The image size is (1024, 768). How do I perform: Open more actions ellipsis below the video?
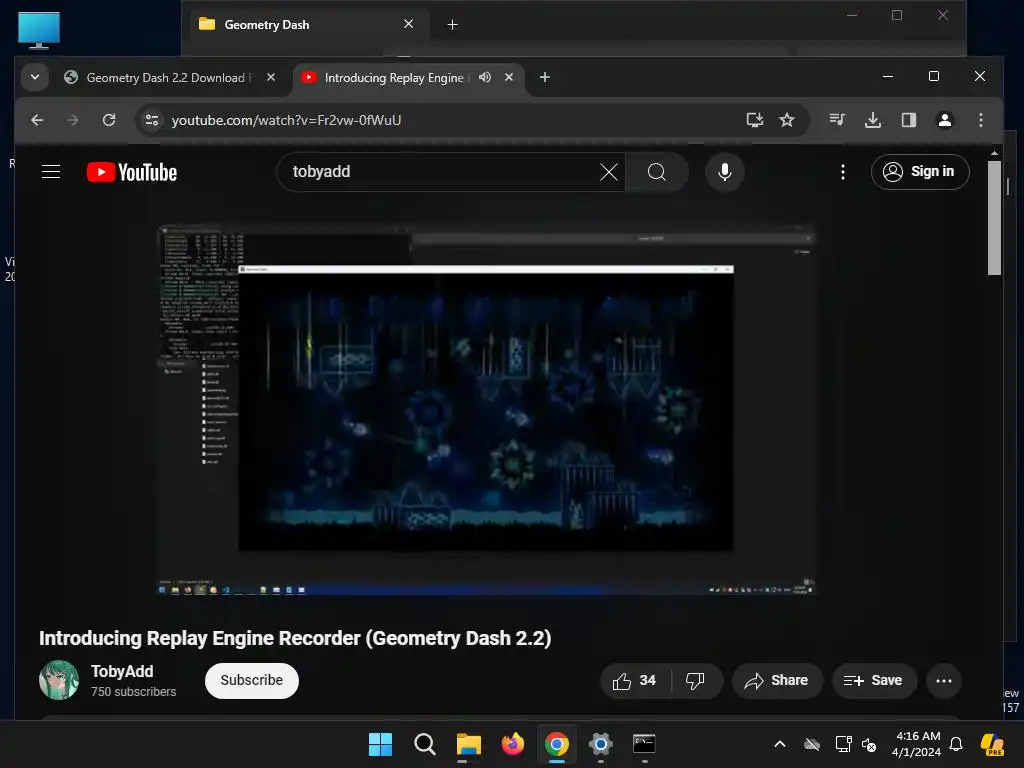pyautogui.click(x=944, y=680)
